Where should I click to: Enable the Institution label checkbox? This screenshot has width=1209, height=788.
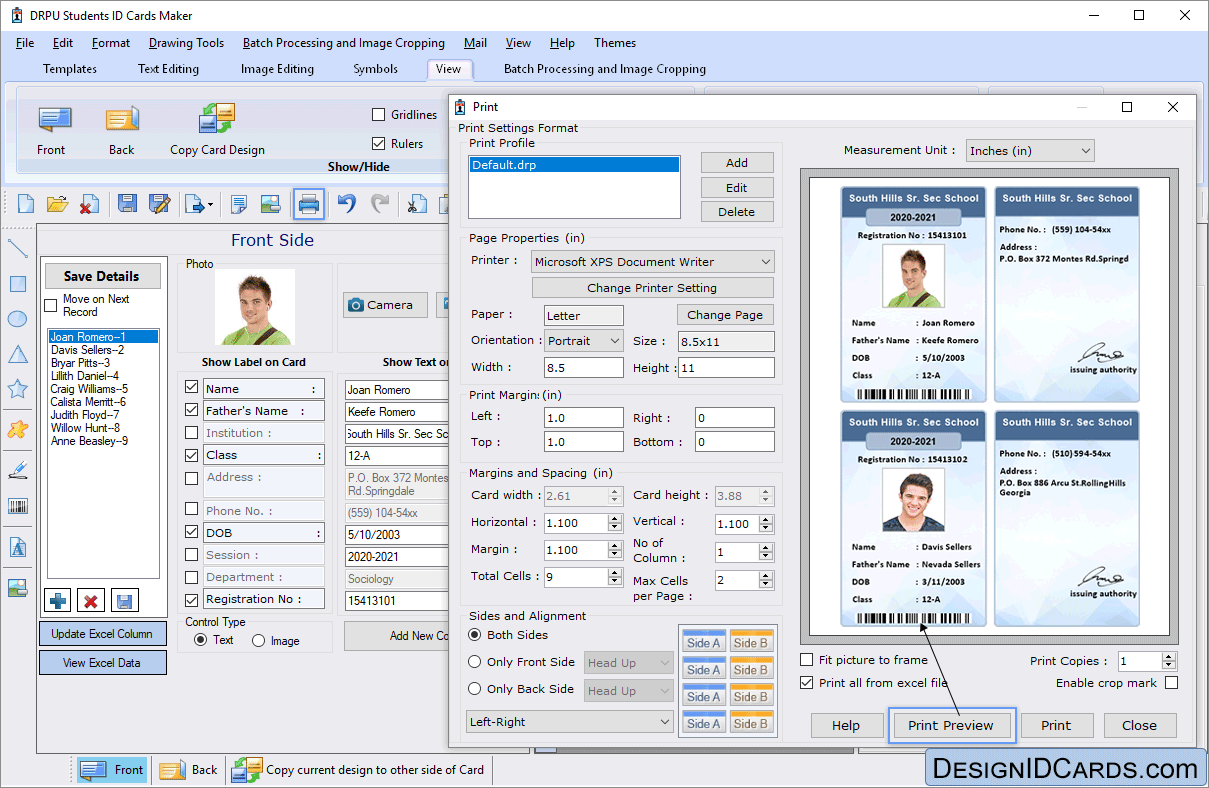point(192,433)
